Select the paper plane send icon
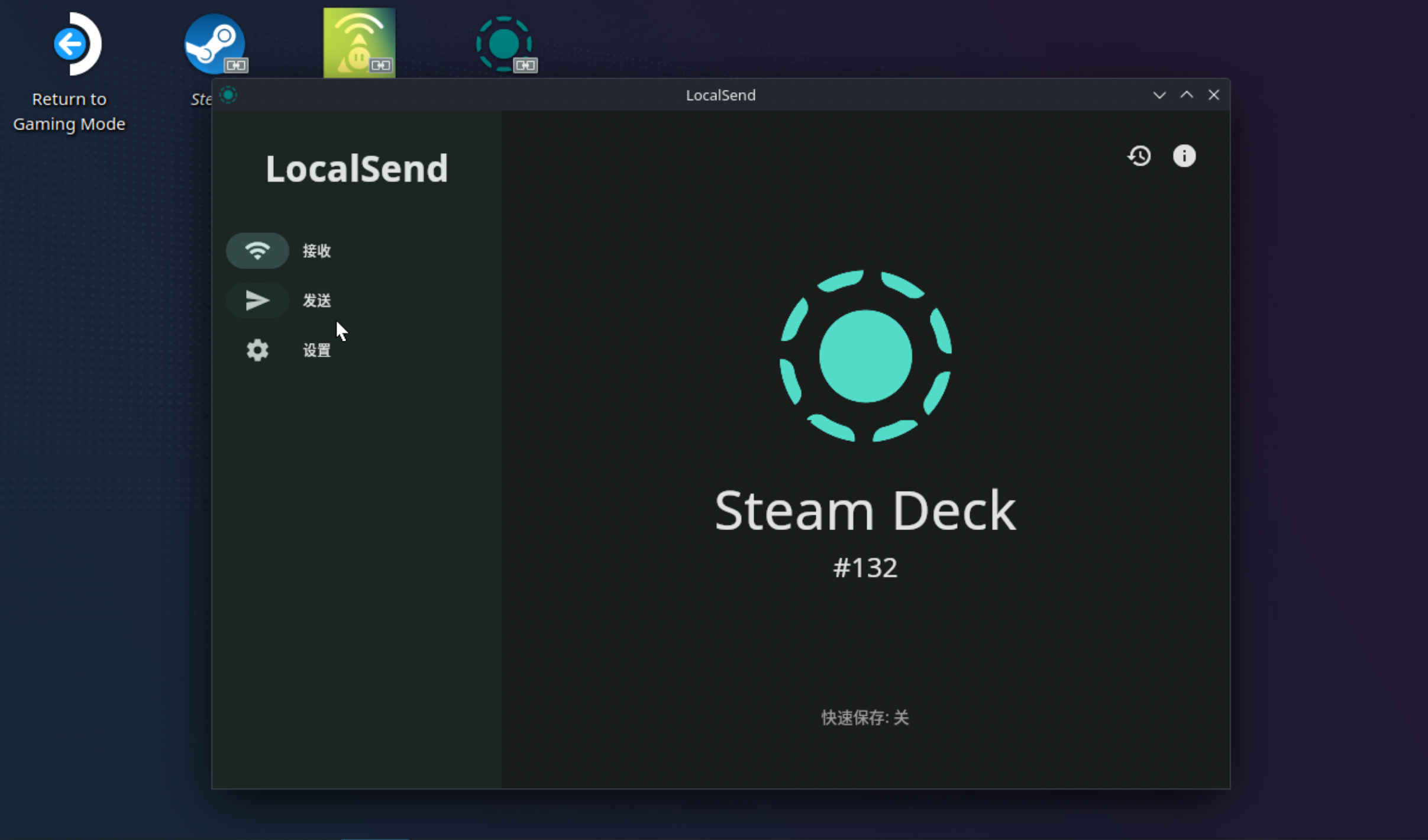Viewport: 1428px width, 840px height. point(257,301)
